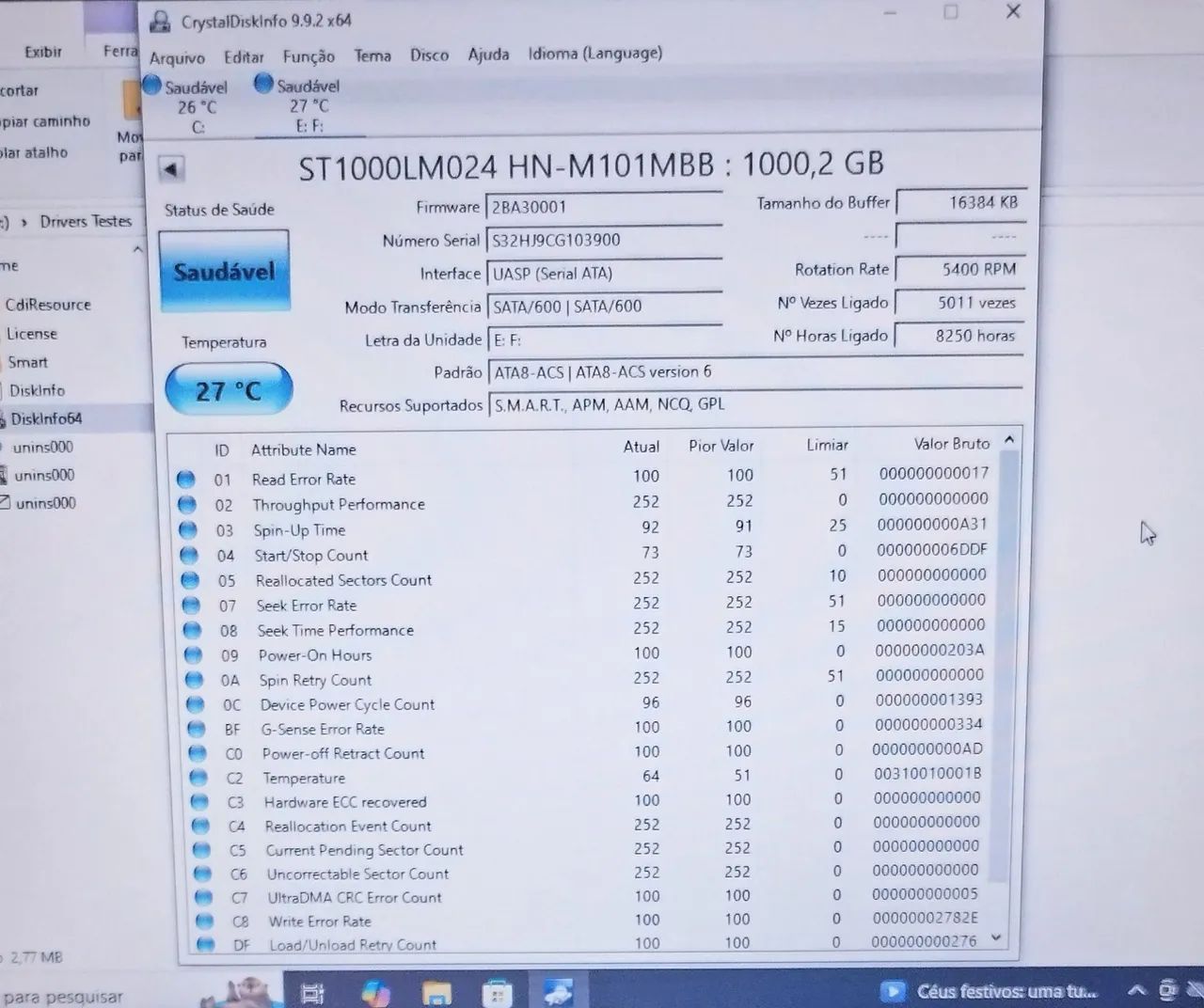Click the status icon for Throughput Performance
This screenshot has height=1008, width=1204.
tap(187, 505)
